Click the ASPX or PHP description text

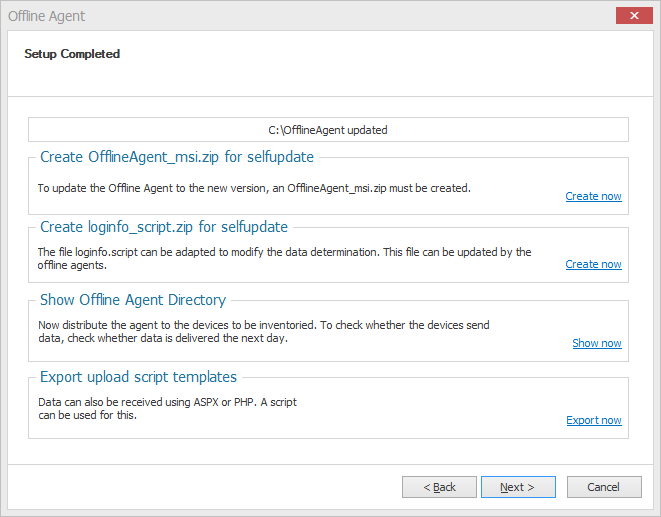167,409
